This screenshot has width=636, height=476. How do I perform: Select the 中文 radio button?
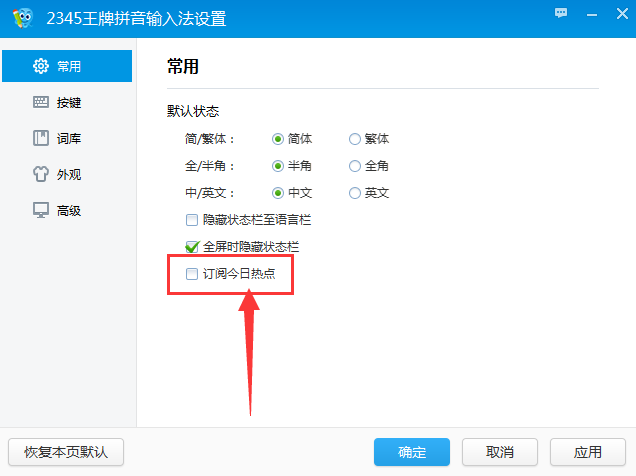point(277,193)
